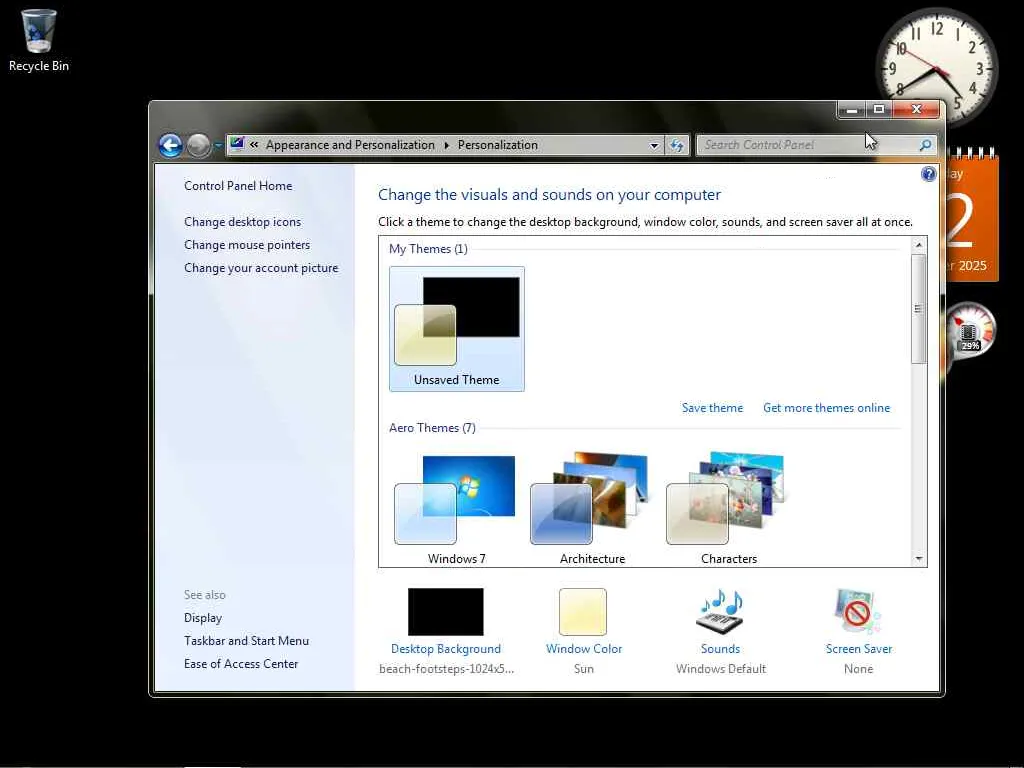Open recent pages dropdown beside Forward button
Image resolution: width=1024 pixels, height=768 pixels.
pos(218,146)
